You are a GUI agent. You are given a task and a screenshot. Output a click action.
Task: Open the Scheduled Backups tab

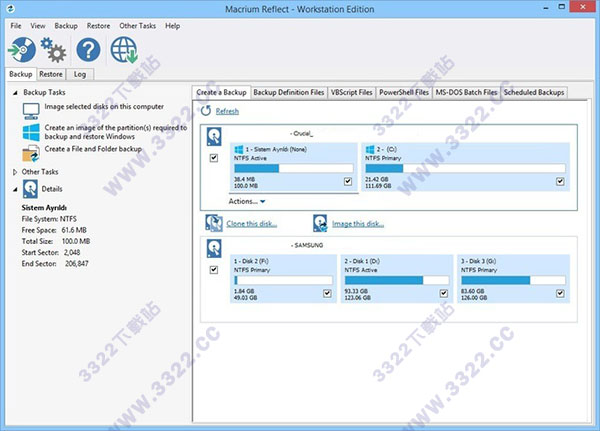534,93
